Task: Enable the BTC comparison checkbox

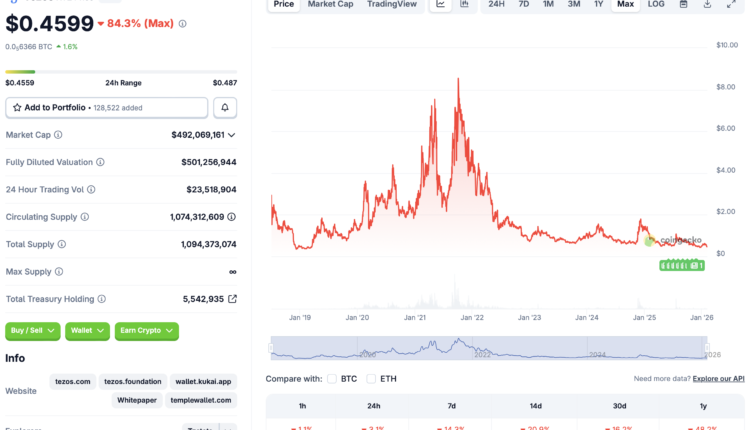Action: pos(332,379)
